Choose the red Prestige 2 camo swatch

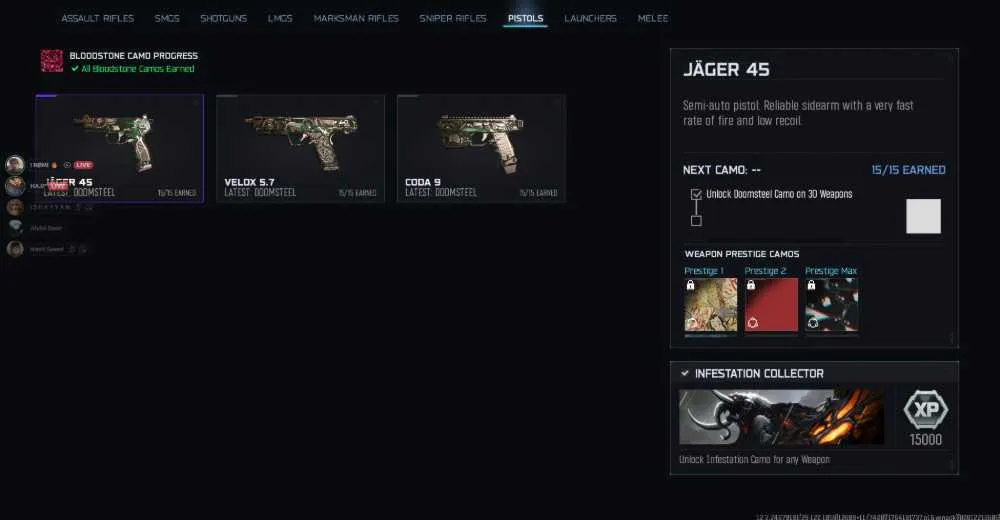pyautogui.click(x=771, y=304)
